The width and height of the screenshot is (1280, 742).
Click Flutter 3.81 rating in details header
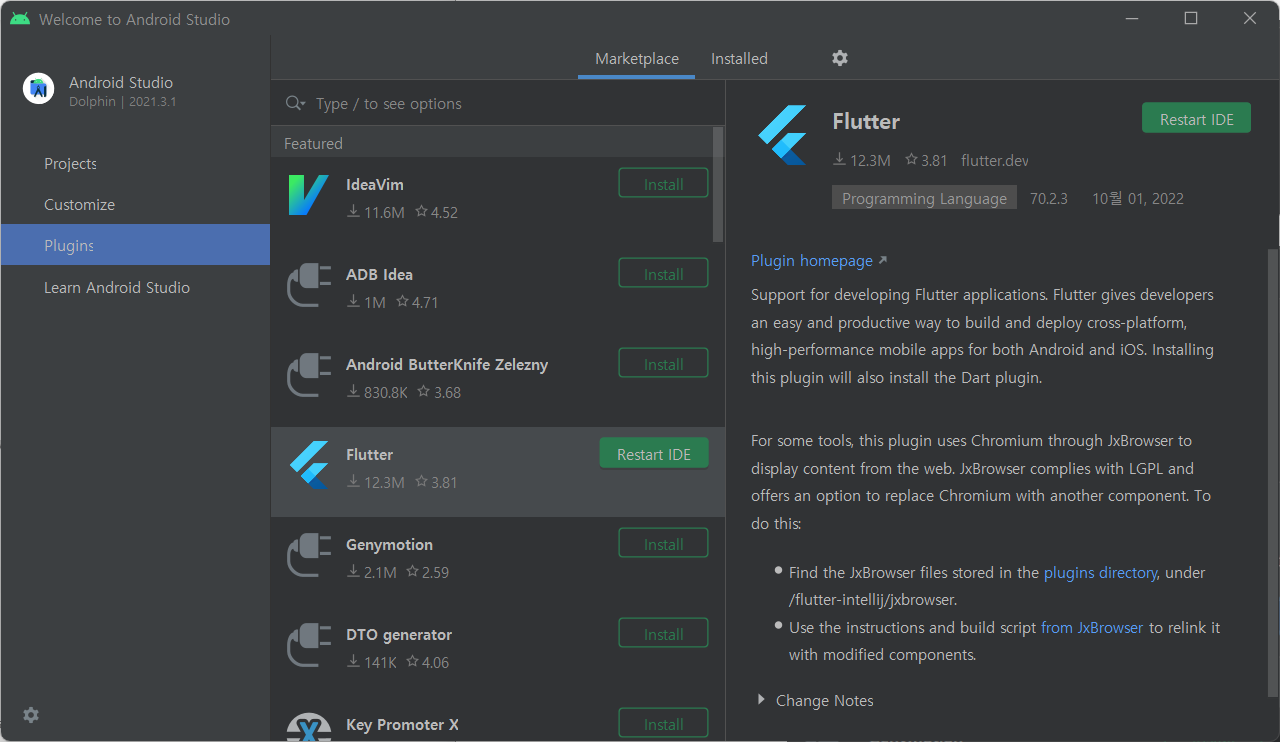click(x=926, y=160)
